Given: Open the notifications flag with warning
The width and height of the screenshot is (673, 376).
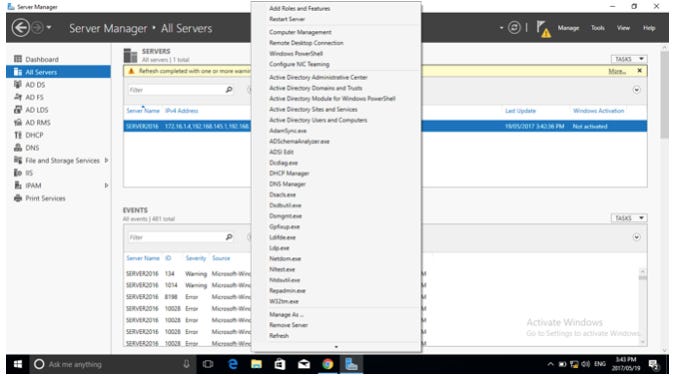Looking at the screenshot, I should pyautogui.click(x=543, y=29).
